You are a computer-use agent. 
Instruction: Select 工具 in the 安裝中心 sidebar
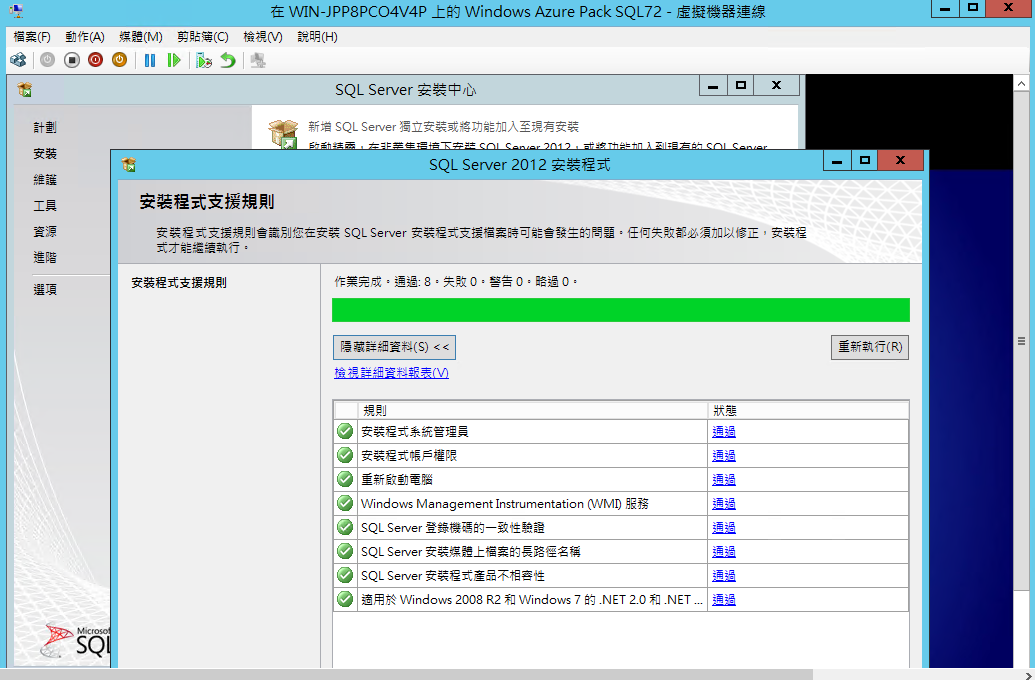coord(45,206)
